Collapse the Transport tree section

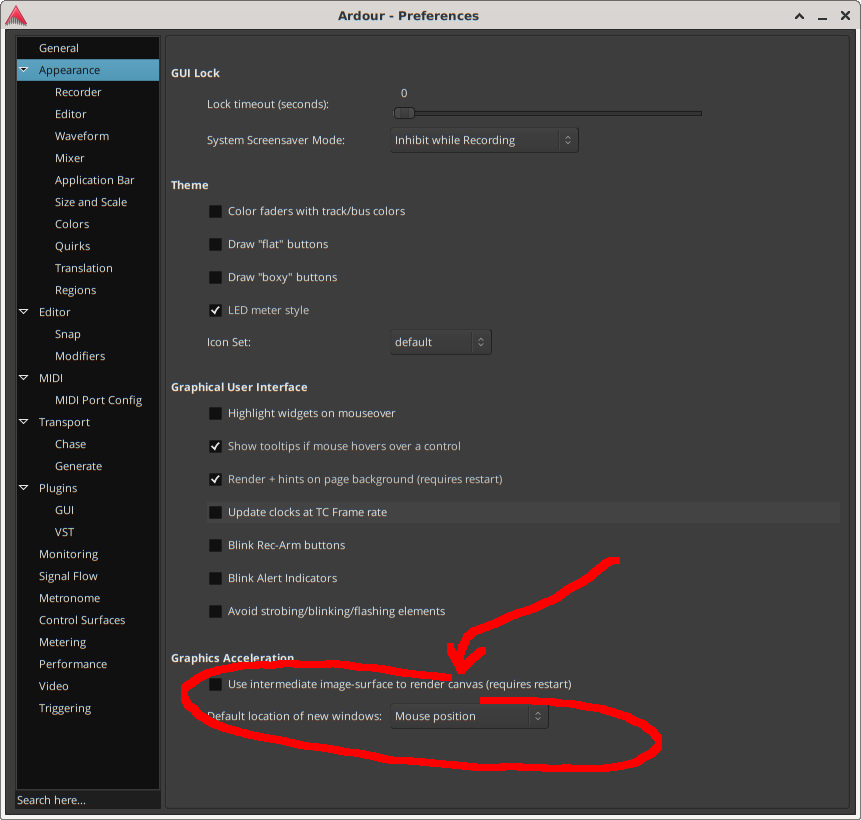[24, 422]
